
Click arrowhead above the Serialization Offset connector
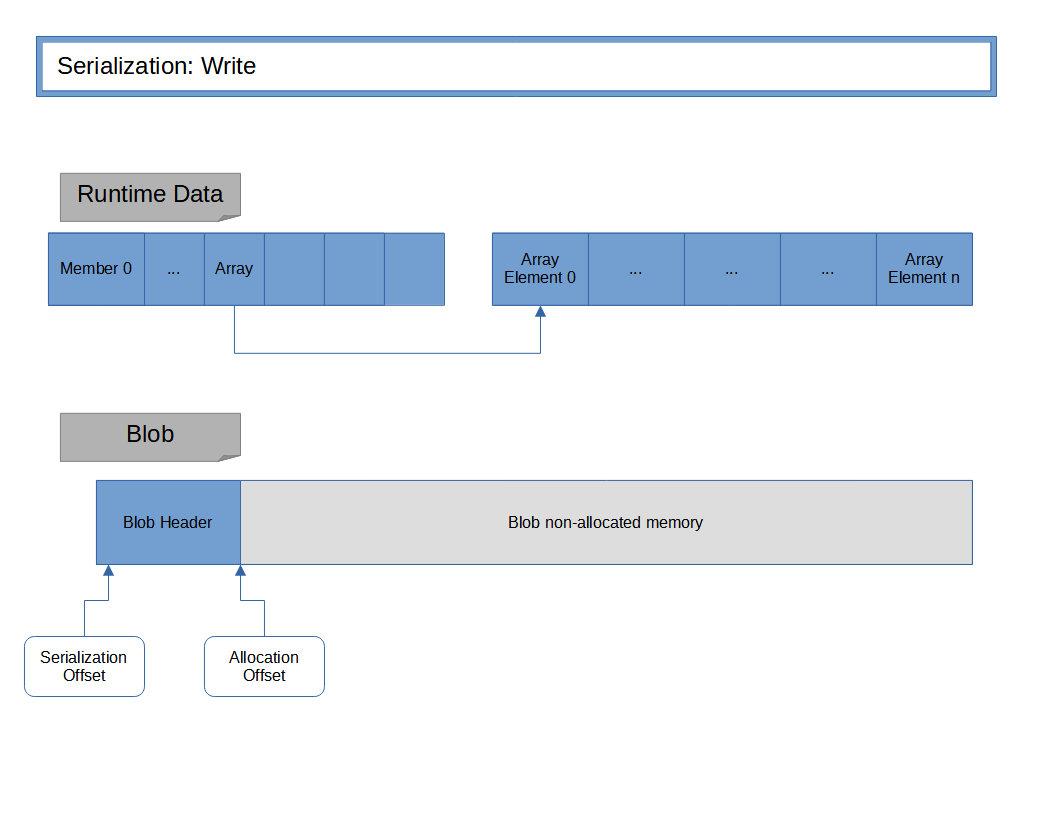tap(108, 571)
